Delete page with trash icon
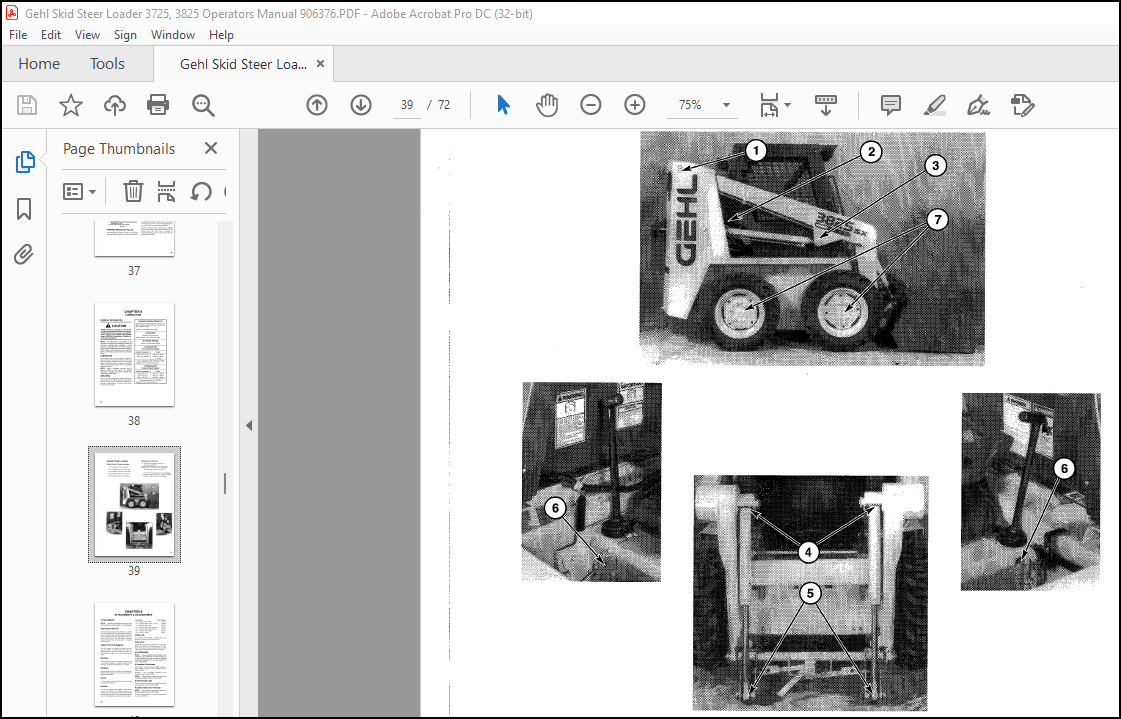Viewport: 1121px width, 719px height. pos(133,191)
